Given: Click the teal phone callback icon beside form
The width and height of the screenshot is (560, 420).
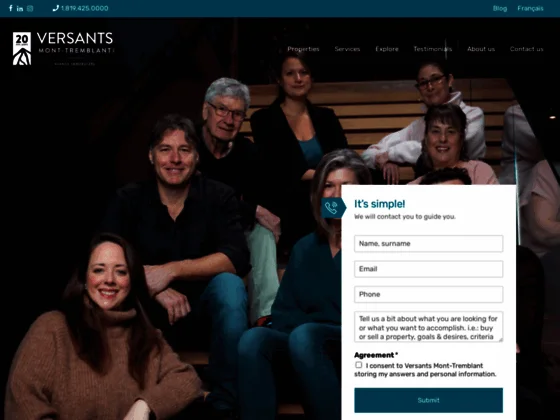Looking at the screenshot, I should (332, 208).
